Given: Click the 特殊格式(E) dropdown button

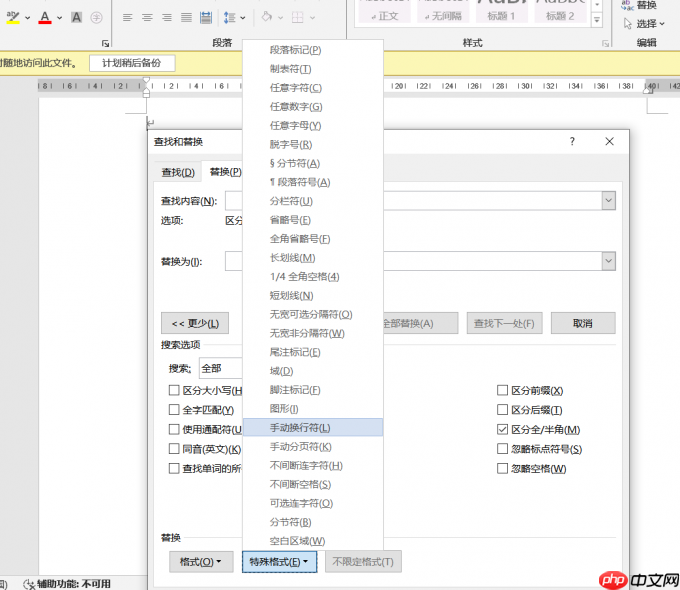Looking at the screenshot, I should tap(279, 562).
